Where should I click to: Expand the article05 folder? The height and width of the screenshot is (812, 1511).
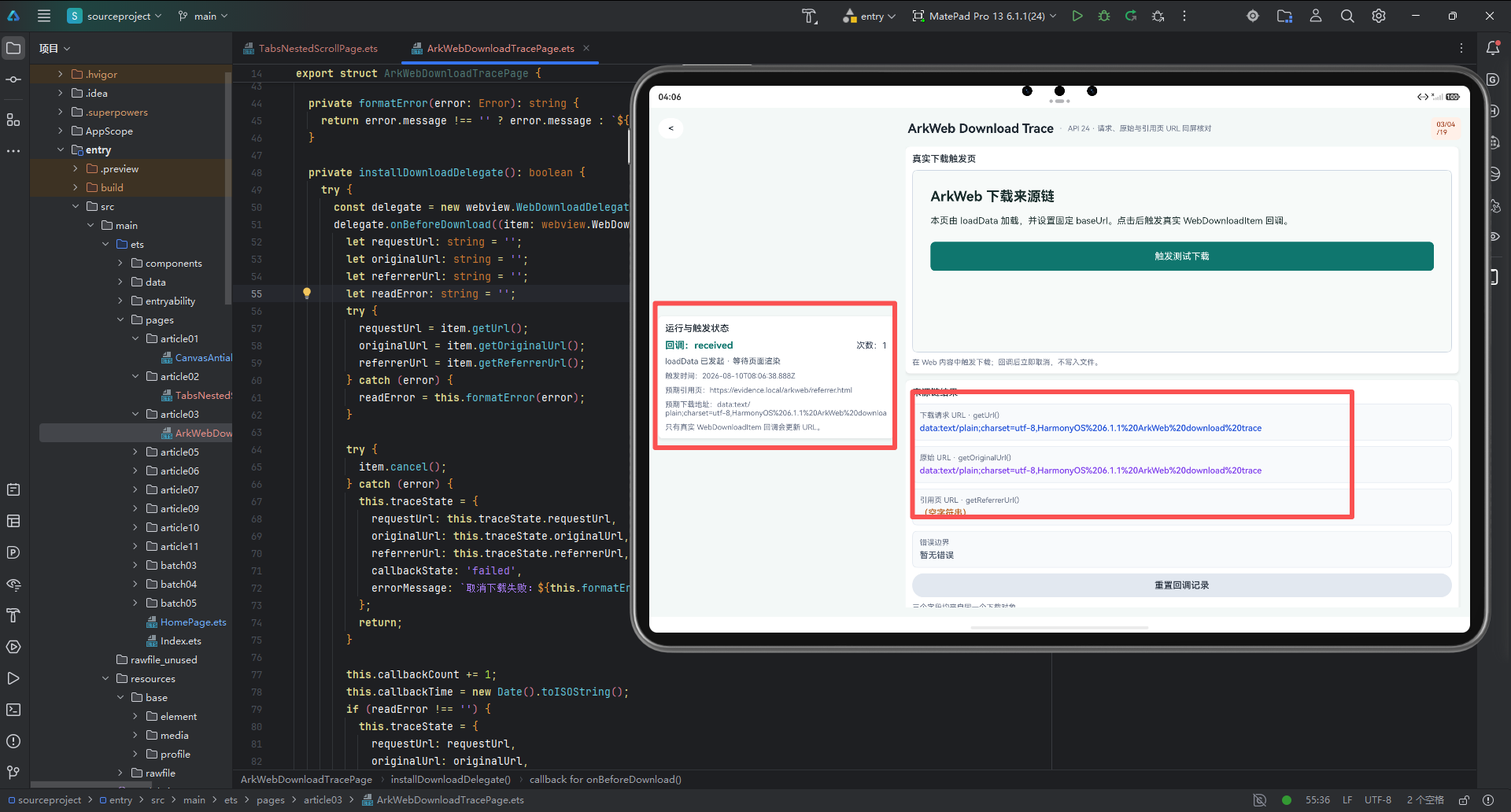pyautogui.click(x=135, y=452)
